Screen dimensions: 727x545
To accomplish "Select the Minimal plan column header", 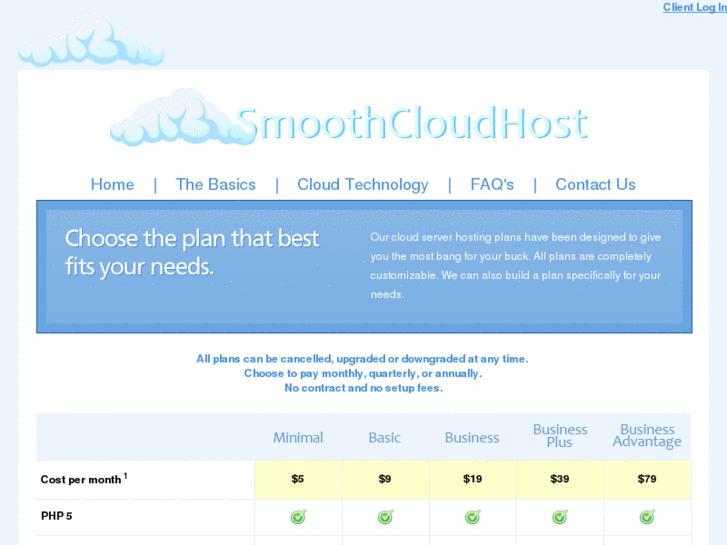I will [x=298, y=437].
